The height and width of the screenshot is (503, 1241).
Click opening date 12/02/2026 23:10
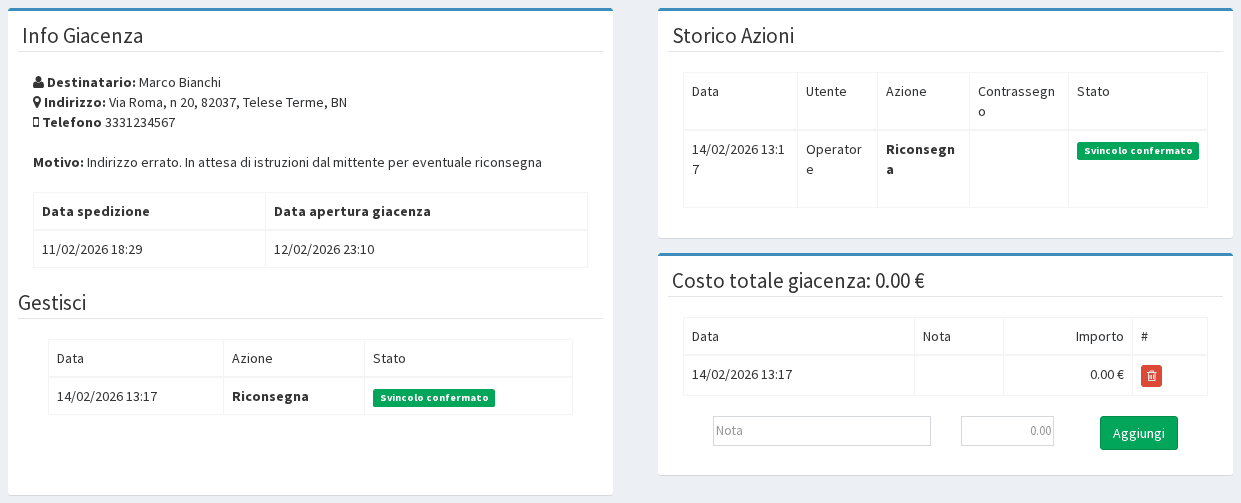pyautogui.click(x=324, y=249)
